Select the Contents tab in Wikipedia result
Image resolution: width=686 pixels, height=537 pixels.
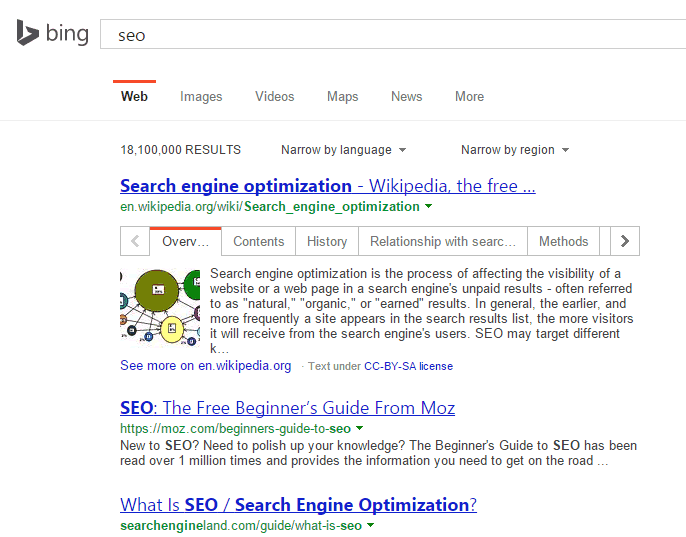(258, 241)
